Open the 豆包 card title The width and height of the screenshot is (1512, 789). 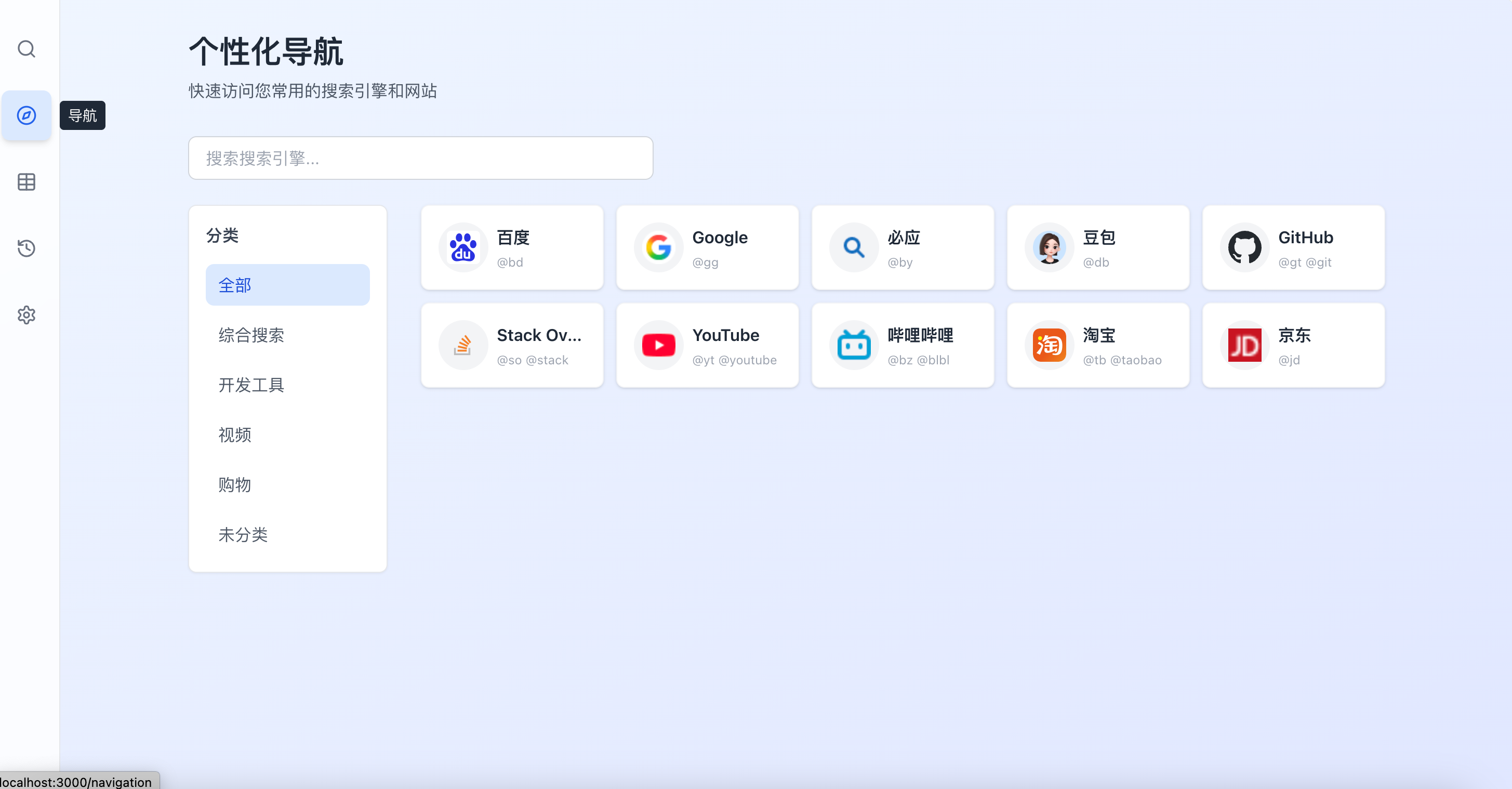[1099, 237]
